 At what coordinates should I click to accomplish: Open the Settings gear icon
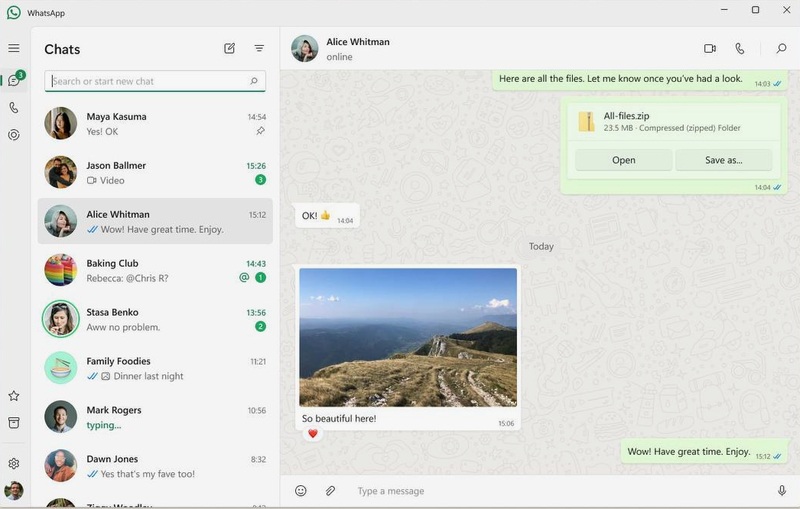pos(14,464)
